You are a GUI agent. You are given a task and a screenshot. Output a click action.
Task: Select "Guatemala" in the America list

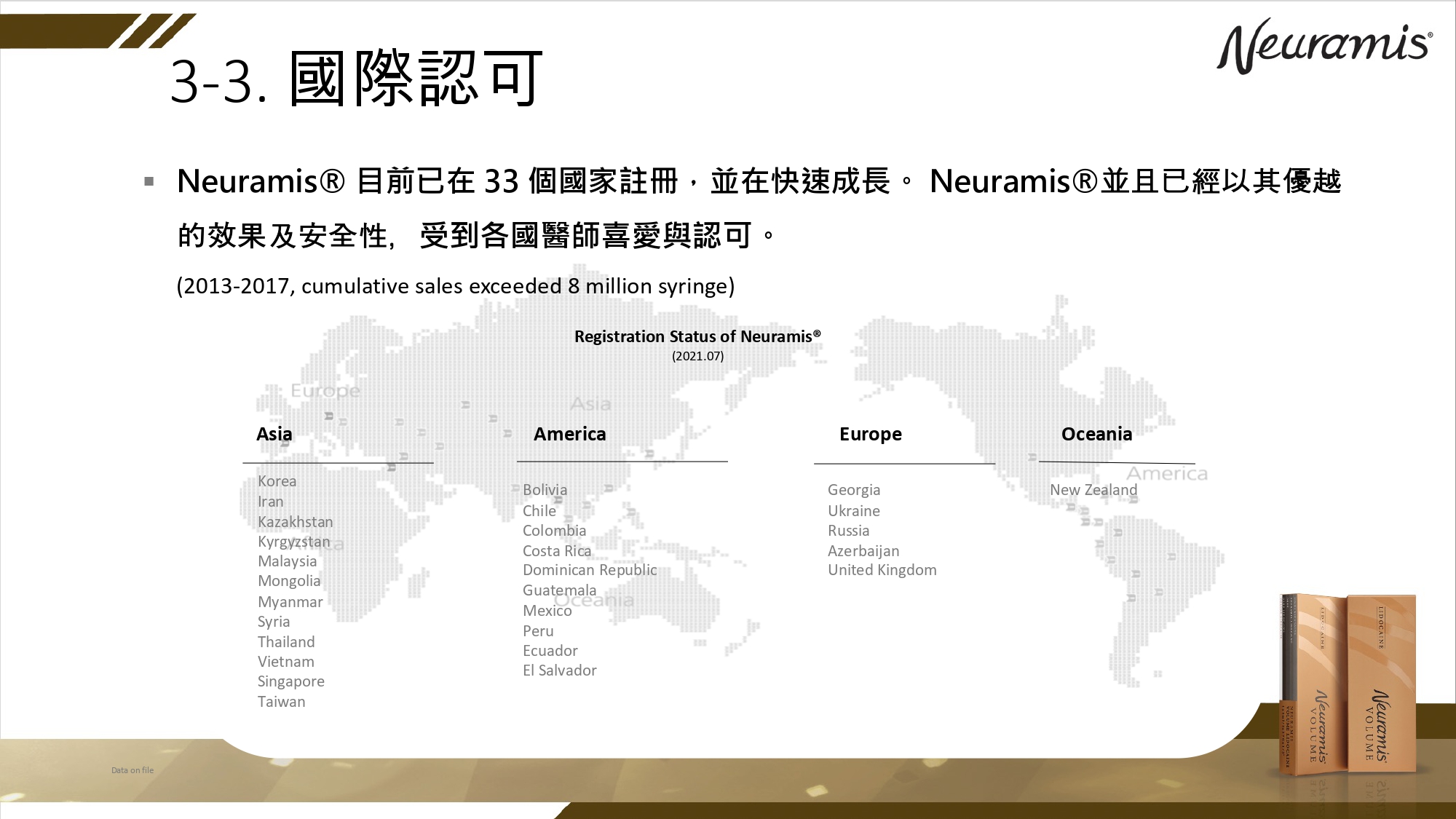coord(559,590)
